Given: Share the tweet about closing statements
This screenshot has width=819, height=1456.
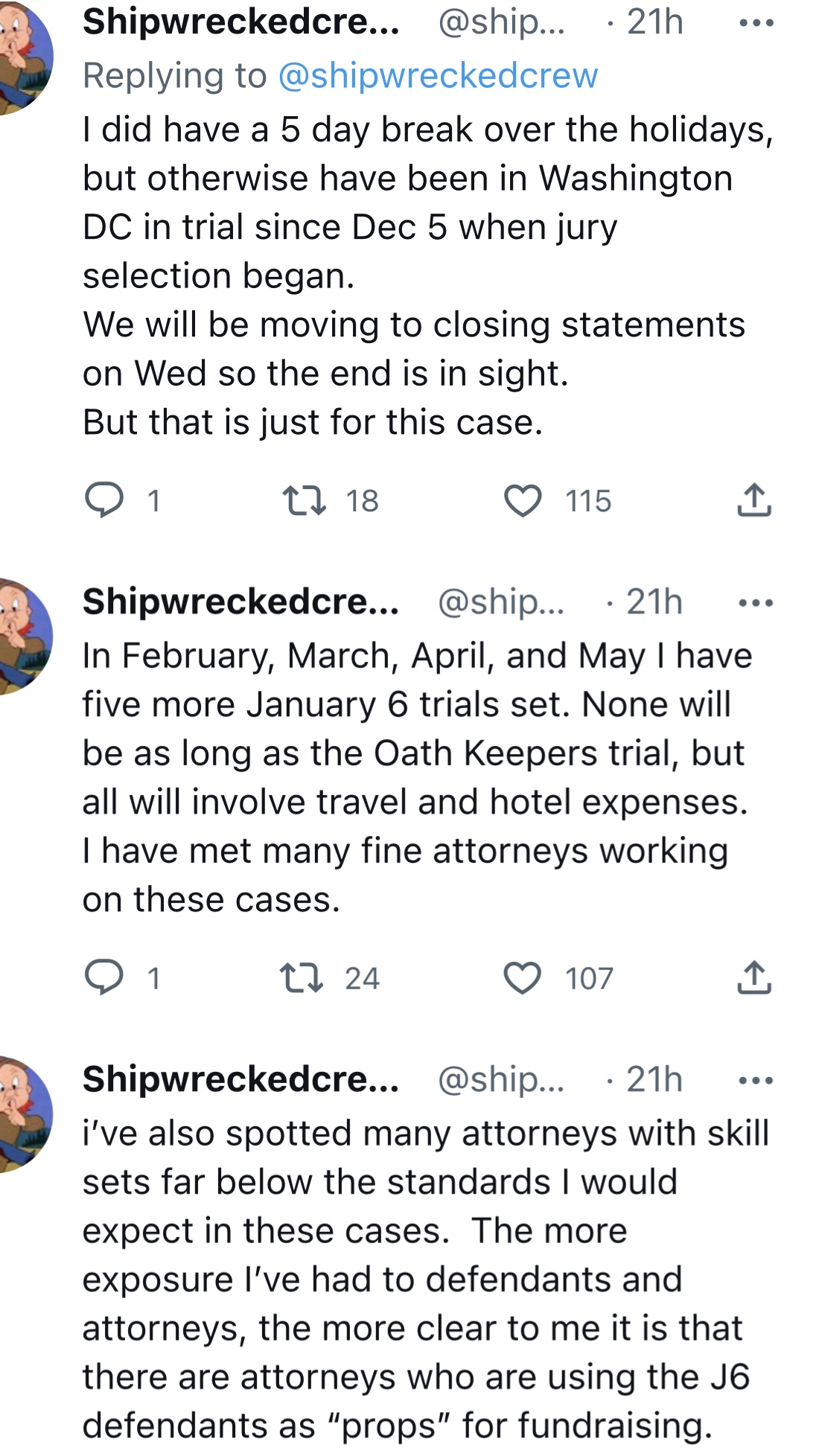Looking at the screenshot, I should click(754, 500).
